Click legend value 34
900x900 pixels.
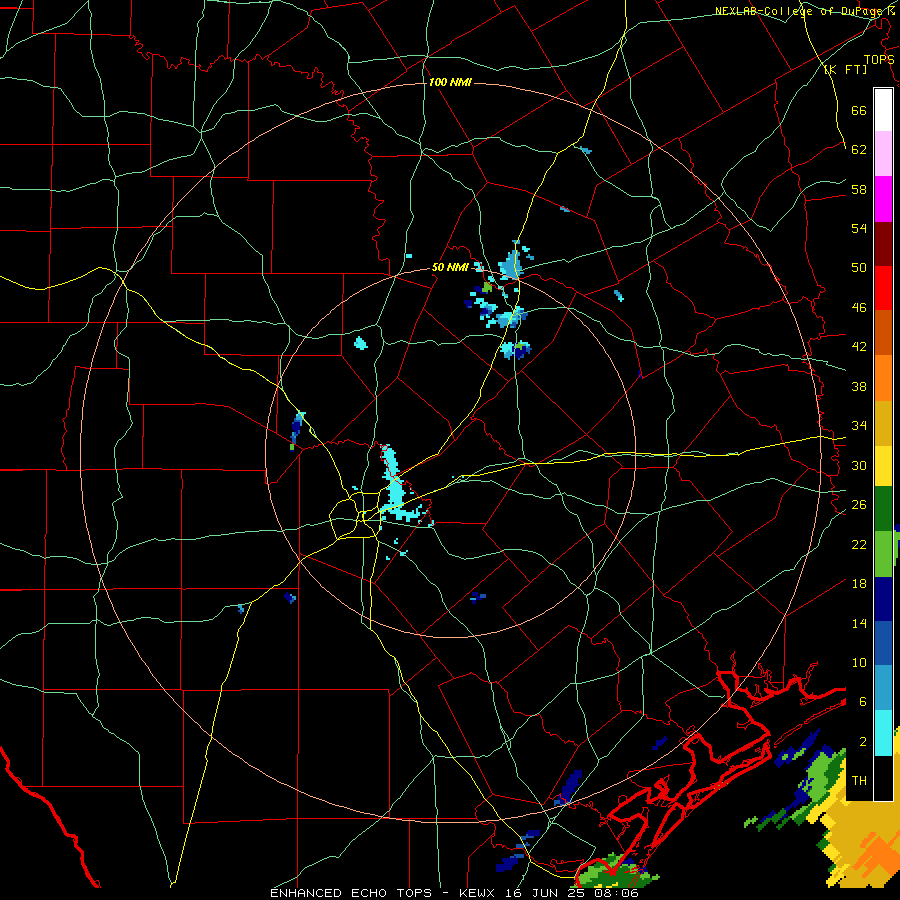click(859, 425)
